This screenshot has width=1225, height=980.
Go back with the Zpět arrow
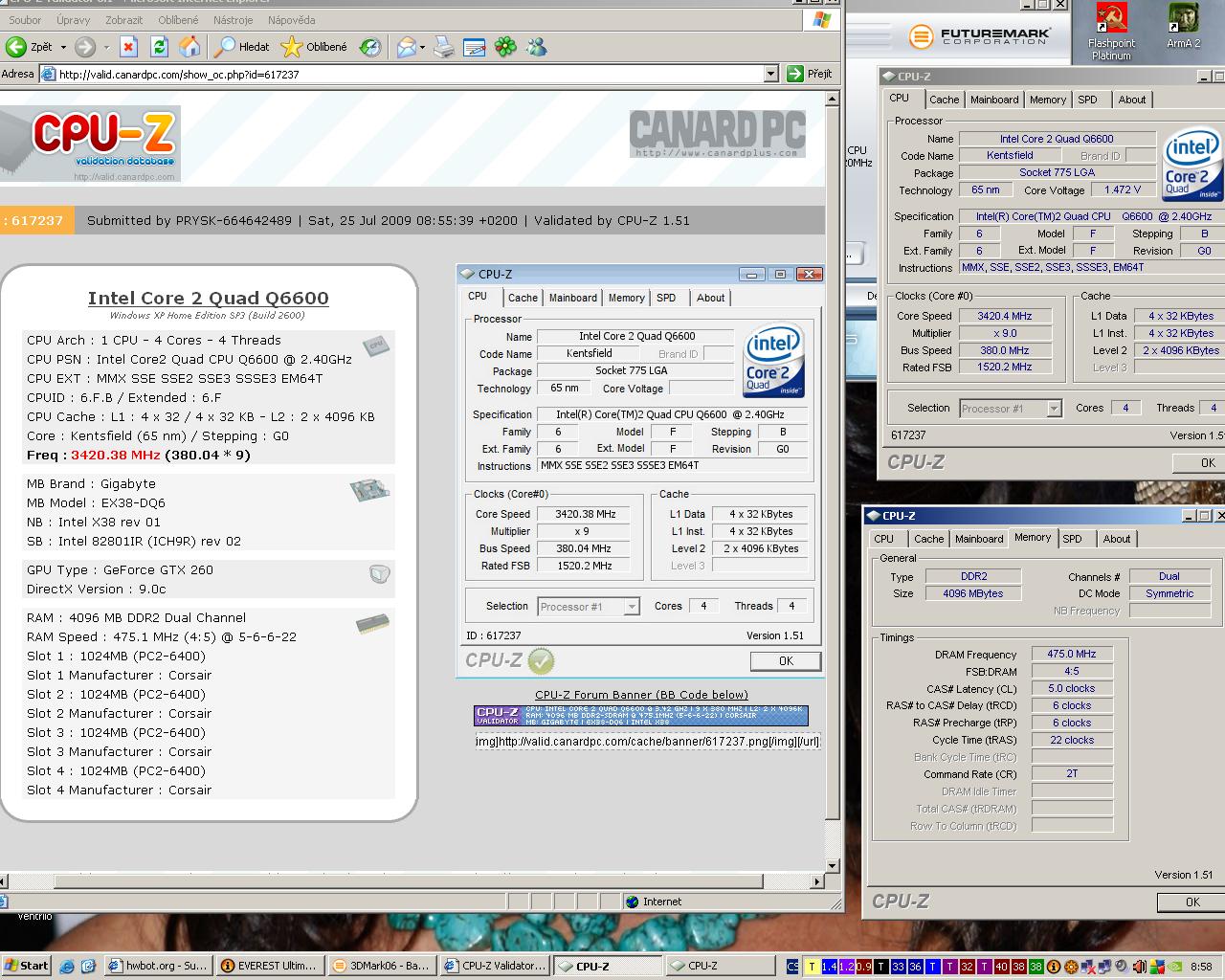(x=29, y=46)
